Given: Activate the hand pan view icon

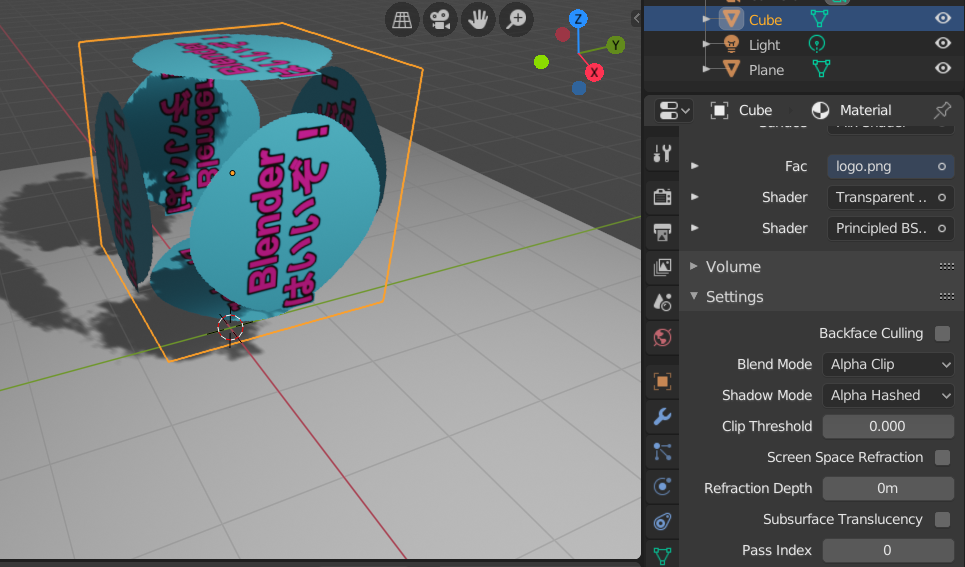Looking at the screenshot, I should (x=478, y=20).
